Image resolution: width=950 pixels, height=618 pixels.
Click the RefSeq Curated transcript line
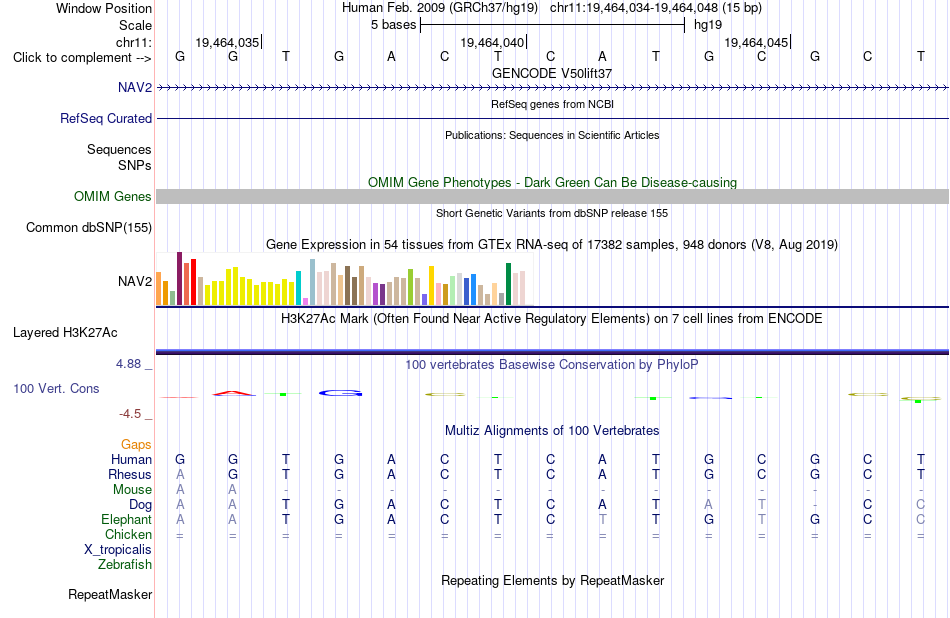pyautogui.click(x=553, y=118)
